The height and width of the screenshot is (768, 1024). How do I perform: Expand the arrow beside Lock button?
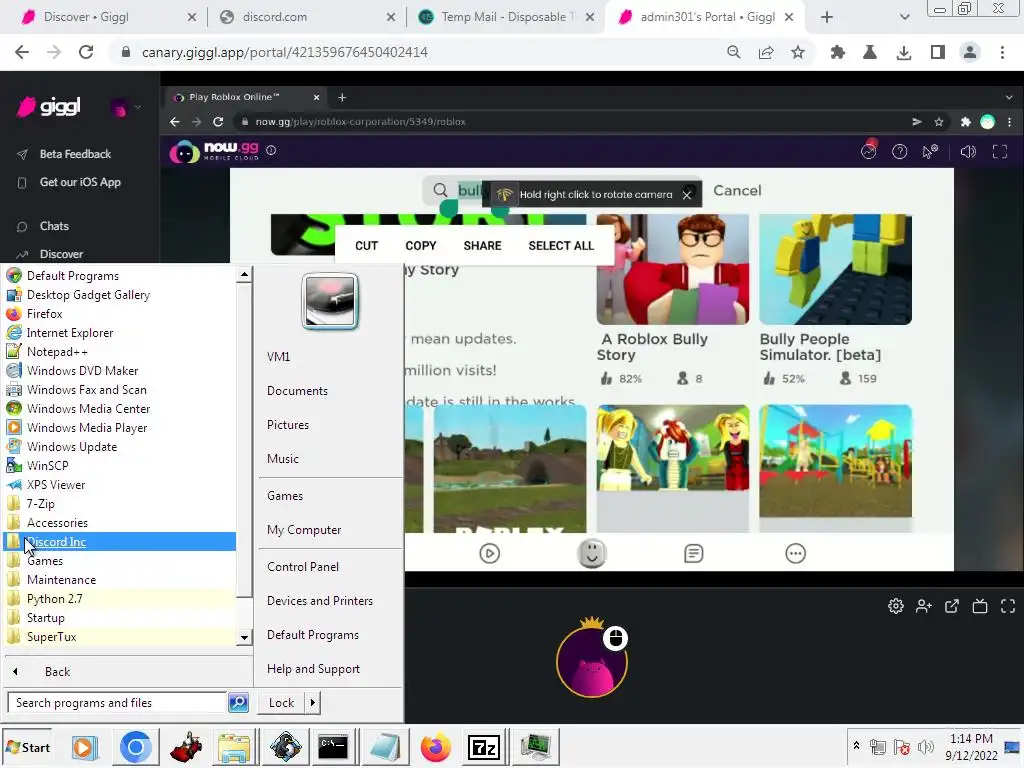(312, 703)
